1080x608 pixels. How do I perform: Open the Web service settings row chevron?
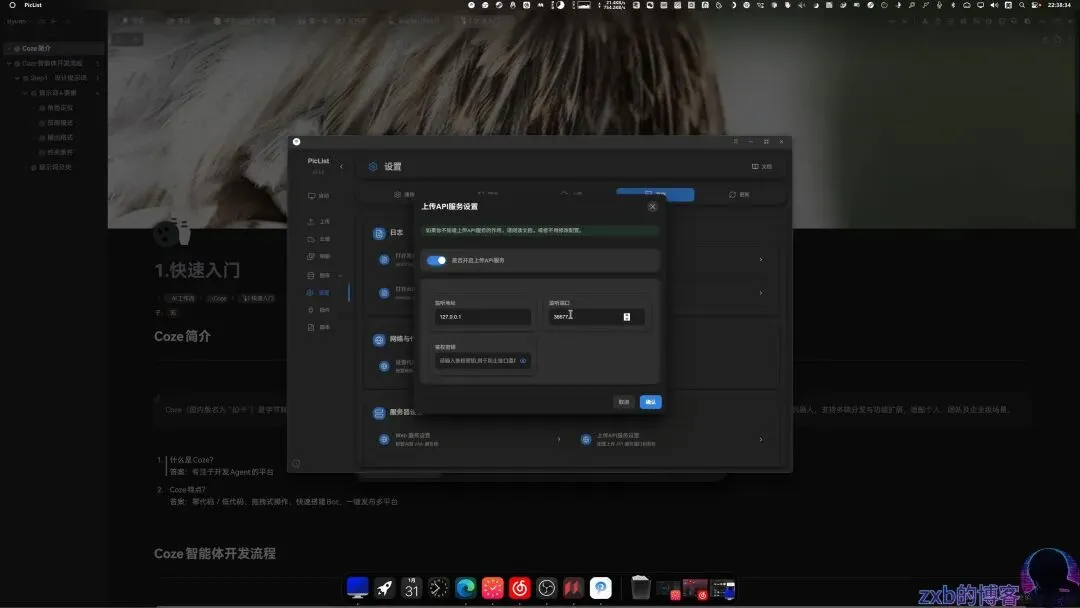tap(559, 439)
